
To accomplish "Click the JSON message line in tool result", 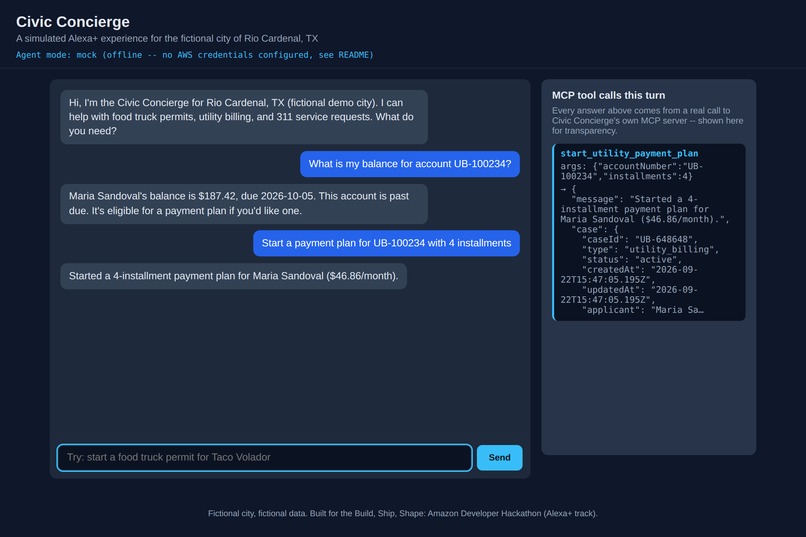I will [645, 209].
